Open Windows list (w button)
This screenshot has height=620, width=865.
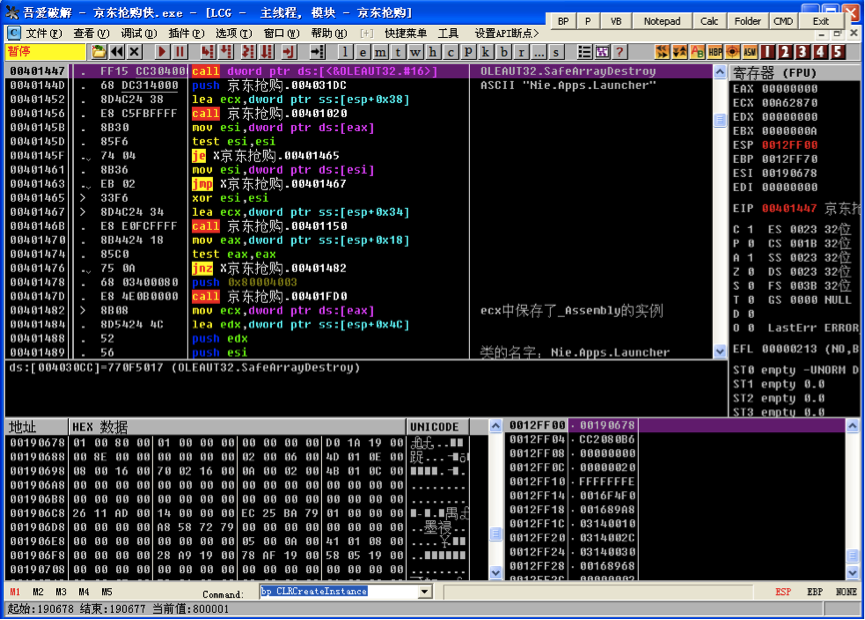pyautogui.click(x=415, y=52)
